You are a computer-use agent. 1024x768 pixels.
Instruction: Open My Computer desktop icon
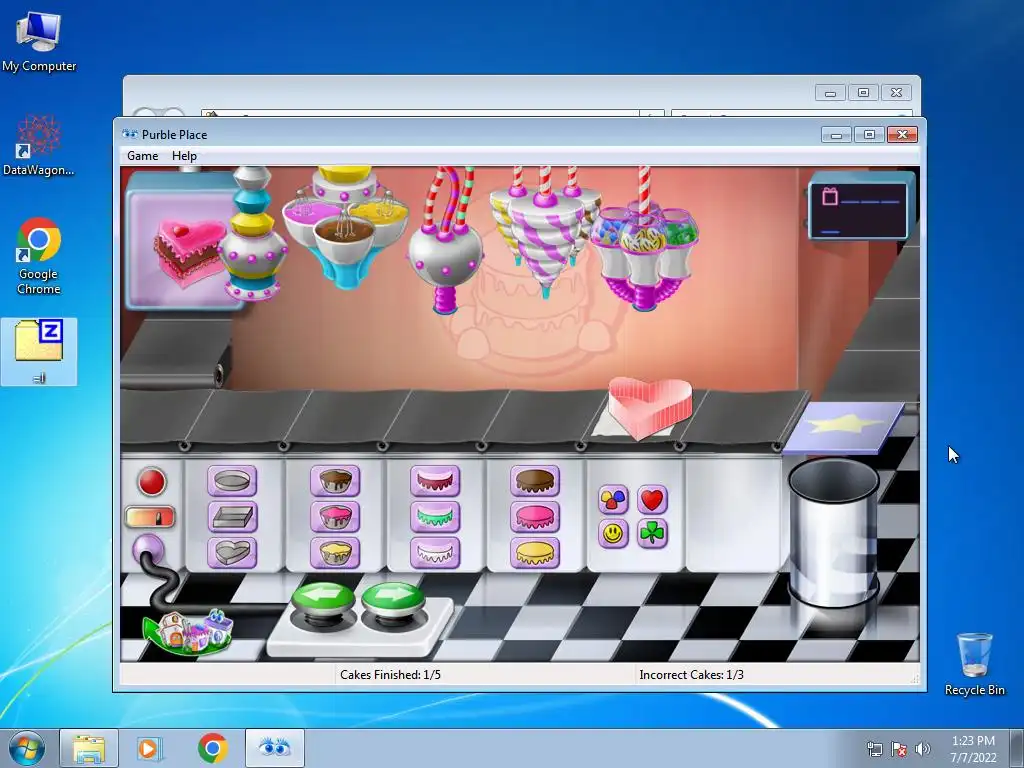[x=39, y=42]
